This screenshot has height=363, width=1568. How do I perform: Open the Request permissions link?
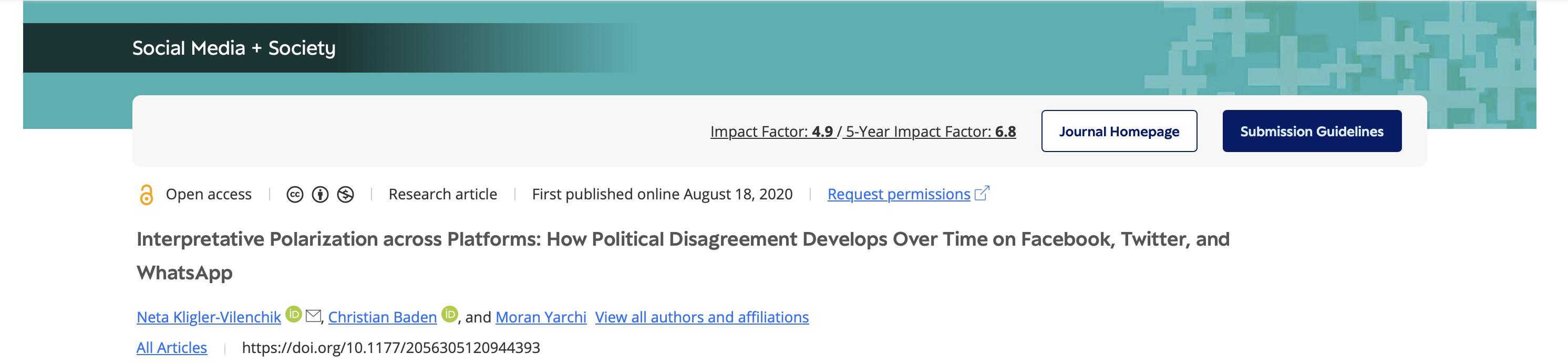(899, 194)
